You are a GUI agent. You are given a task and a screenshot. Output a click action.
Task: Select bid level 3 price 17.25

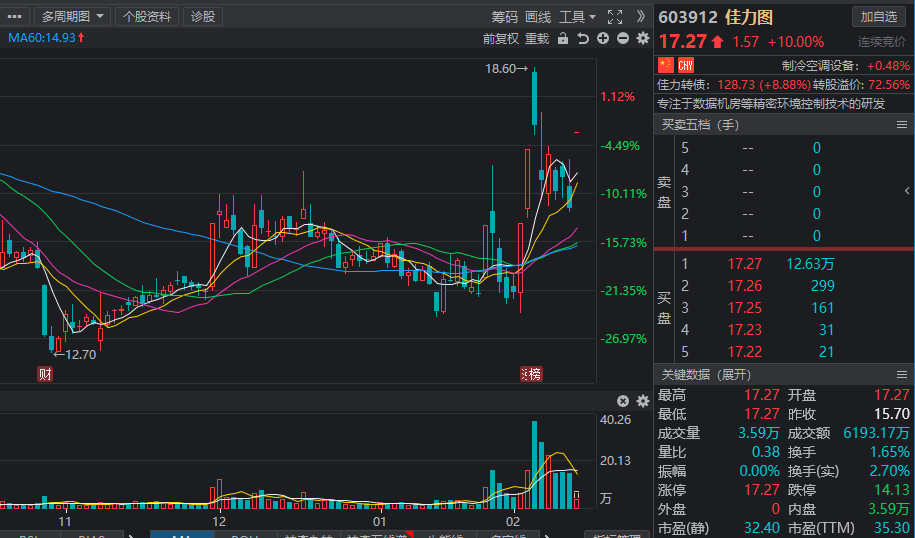[x=744, y=308]
